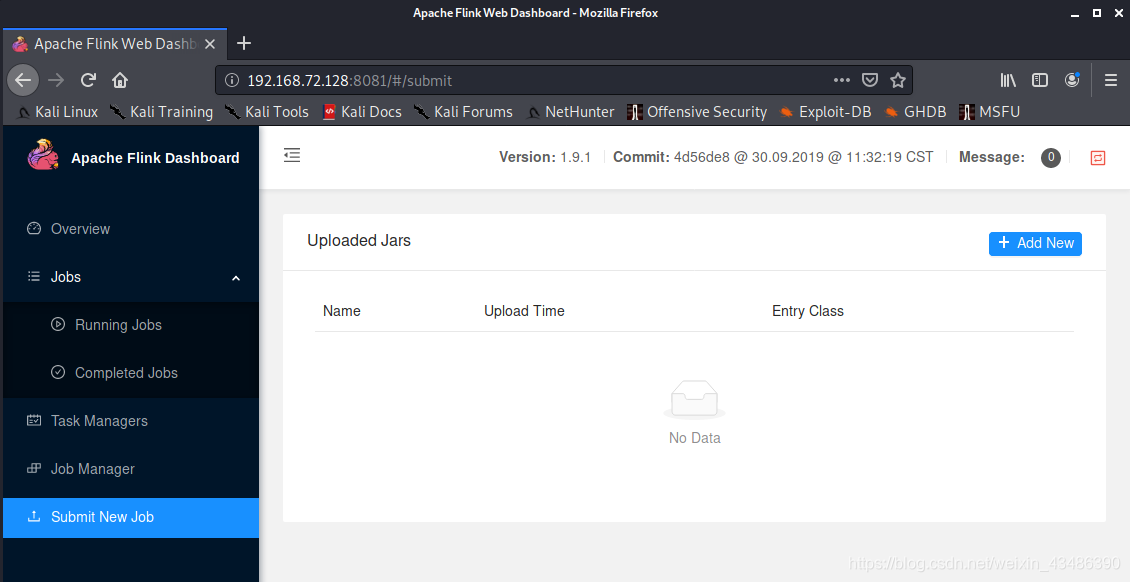Click the Add New jar button
This screenshot has height=582, width=1130.
click(1035, 243)
